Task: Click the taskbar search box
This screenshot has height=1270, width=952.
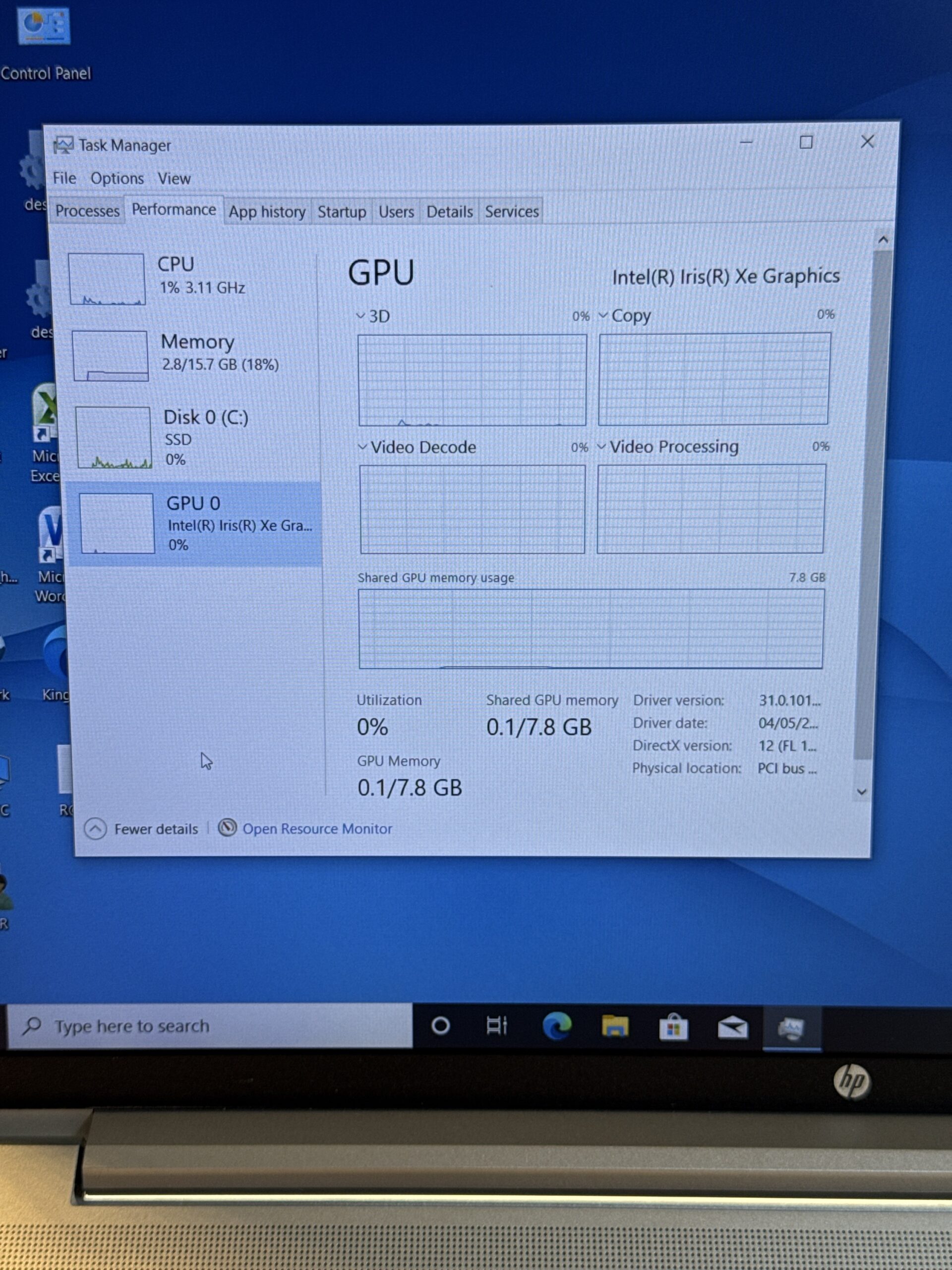Action: (x=210, y=1026)
